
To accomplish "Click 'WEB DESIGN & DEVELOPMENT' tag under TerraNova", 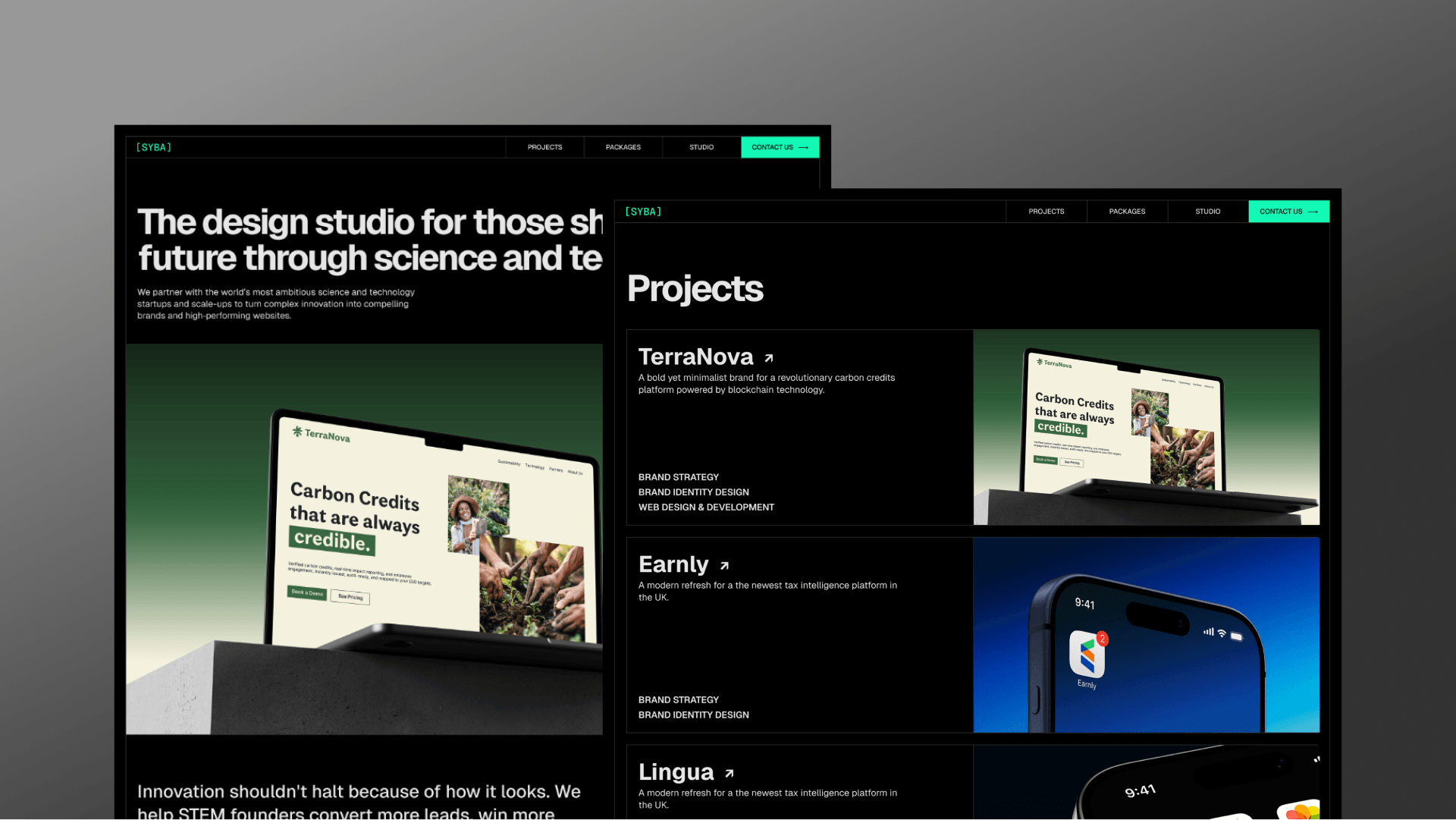I will click(706, 507).
